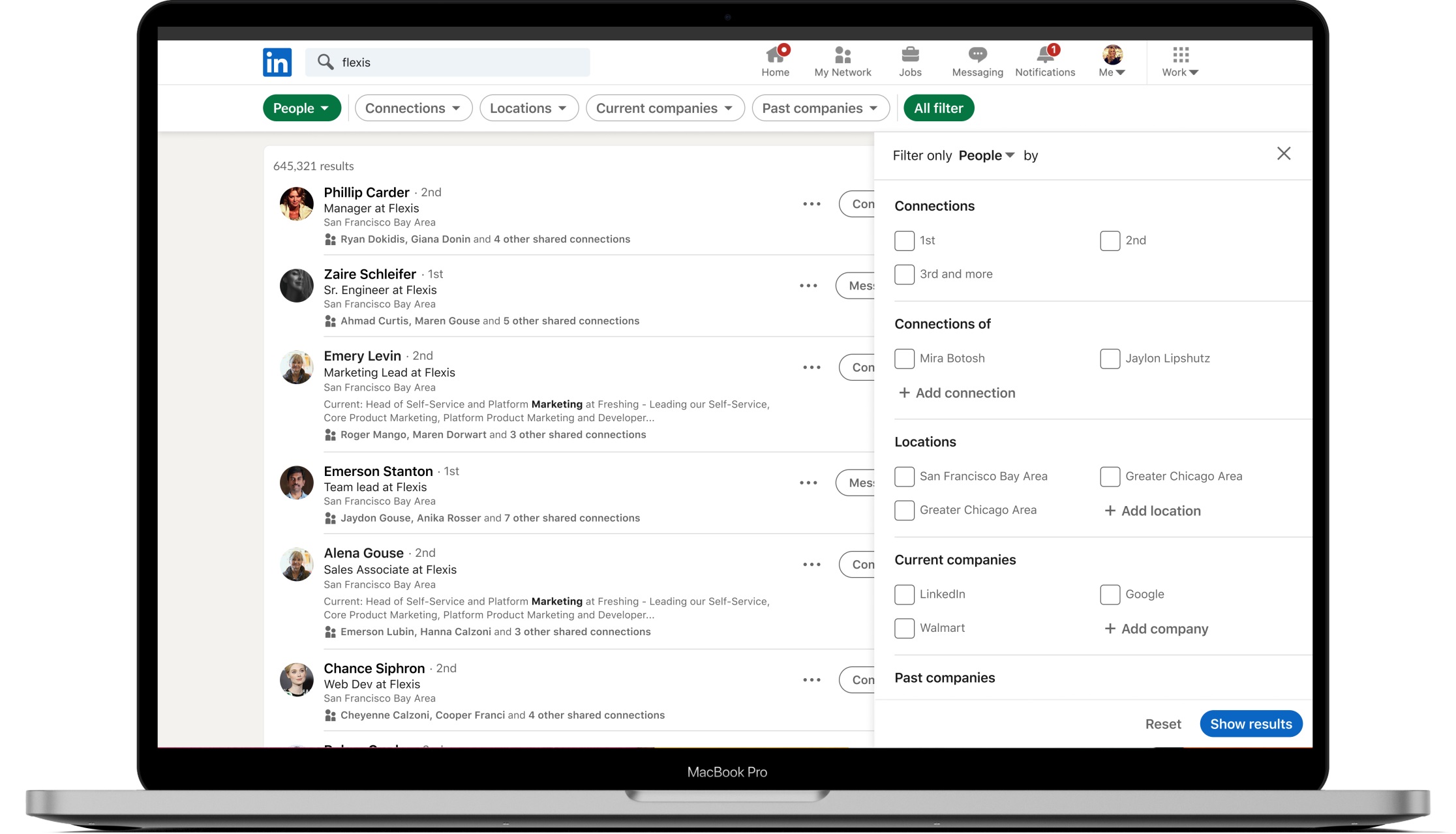Click Chance Siphron's profile photo
This screenshot has width=1456, height=834.
pyautogui.click(x=297, y=679)
